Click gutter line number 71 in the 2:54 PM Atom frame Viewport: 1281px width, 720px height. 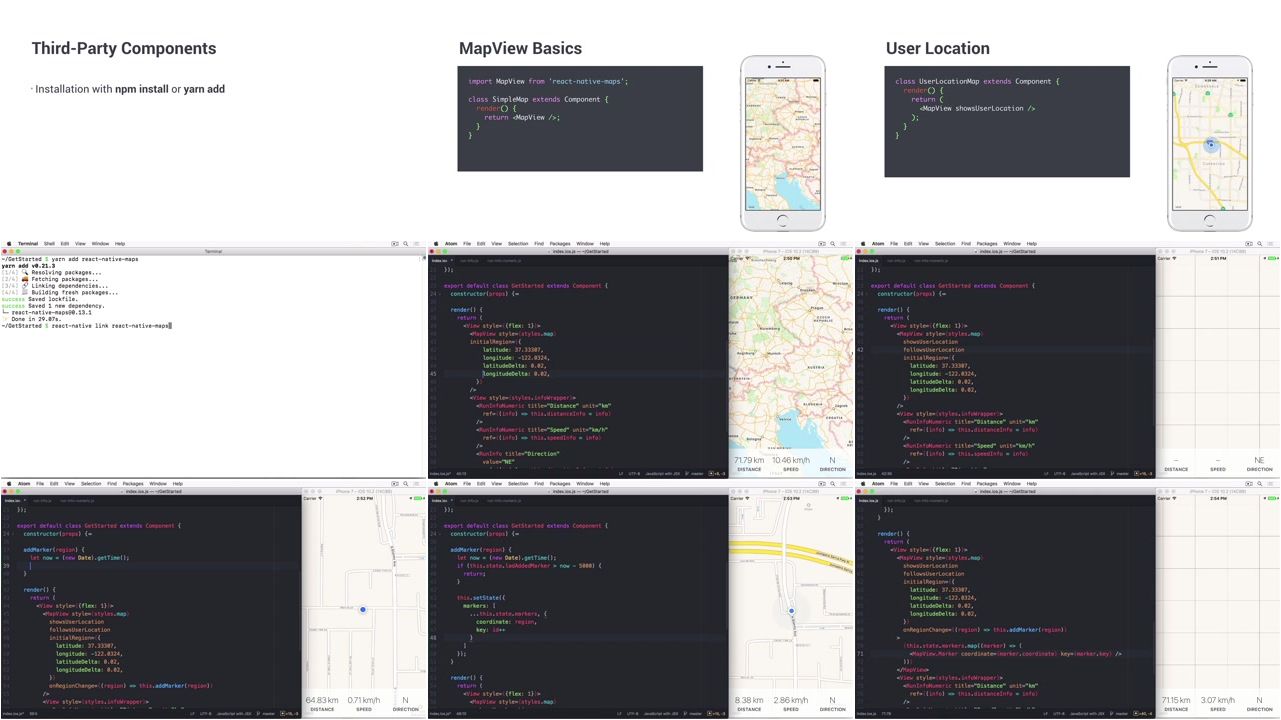[861, 654]
